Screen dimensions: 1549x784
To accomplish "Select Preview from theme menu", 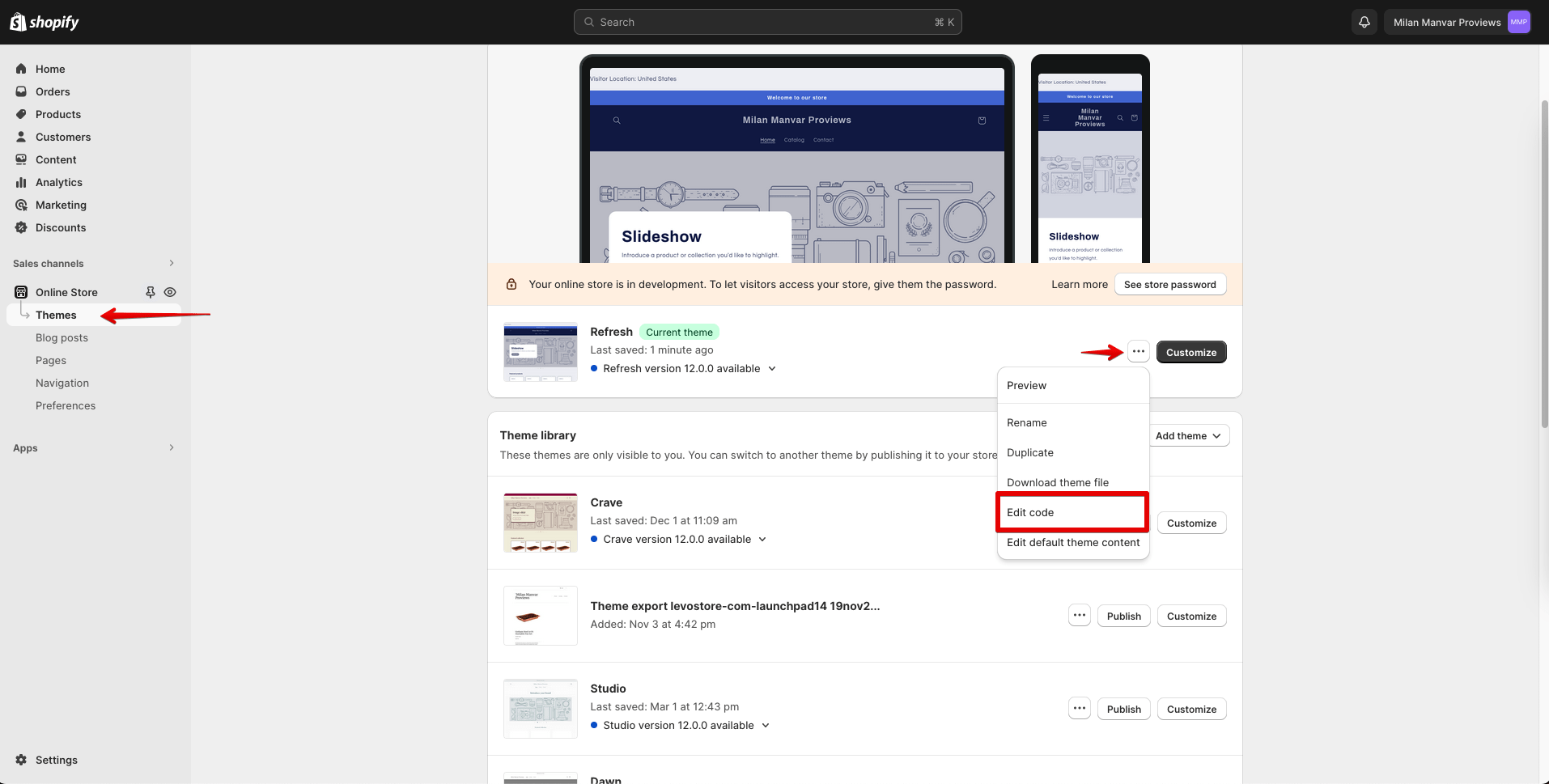I will 1073,385.
